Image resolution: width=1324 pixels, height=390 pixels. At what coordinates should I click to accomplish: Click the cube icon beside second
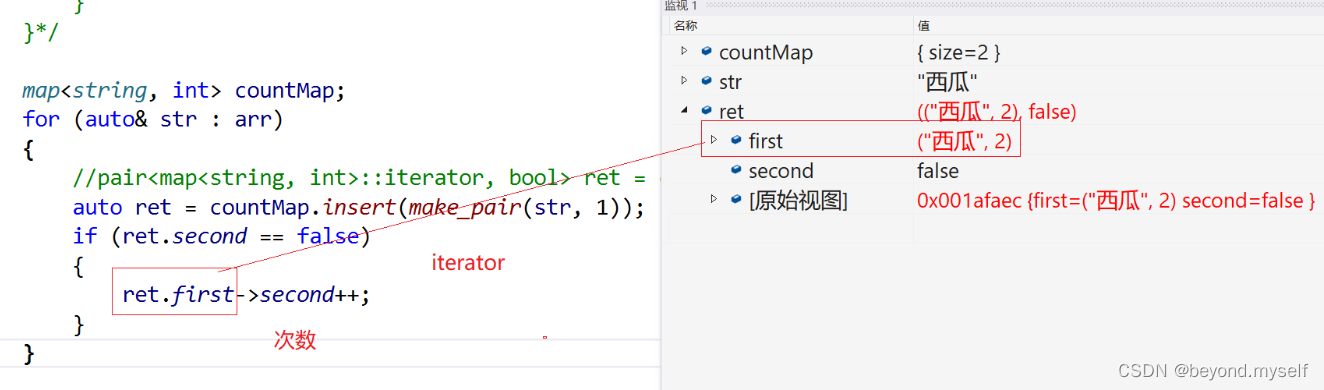tap(736, 171)
